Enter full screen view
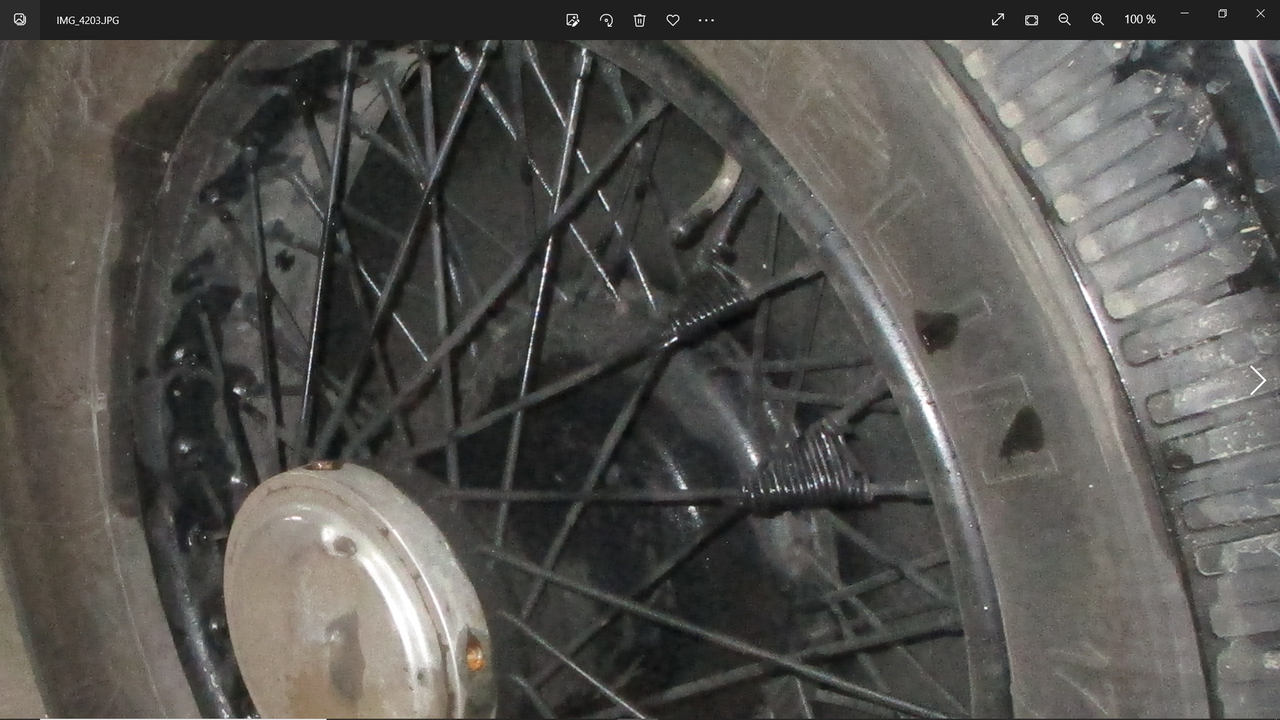The width and height of the screenshot is (1280, 720). click(998, 19)
